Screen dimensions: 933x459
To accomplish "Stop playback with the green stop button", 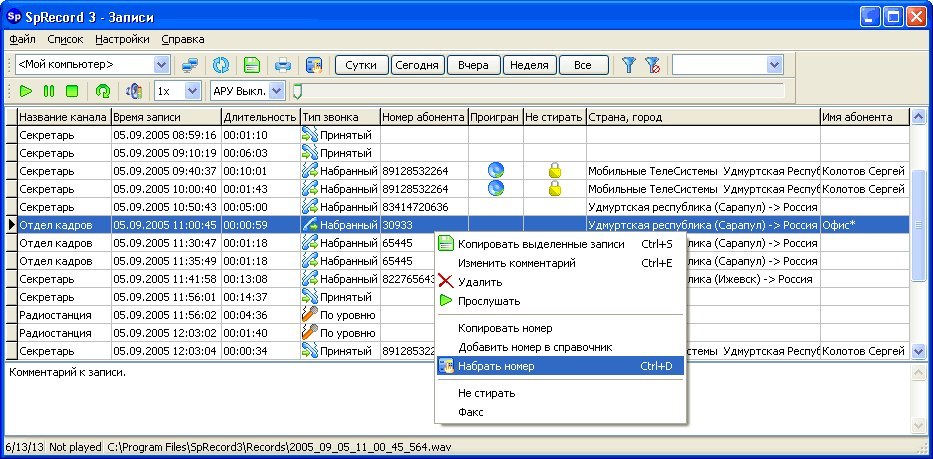I will [x=72, y=91].
